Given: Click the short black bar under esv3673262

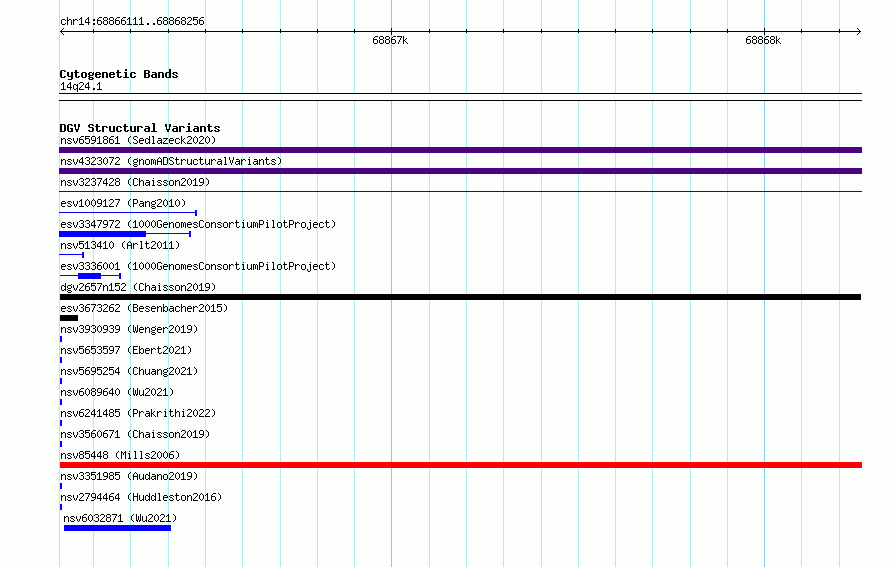Looking at the screenshot, I should tap(69, 318).
